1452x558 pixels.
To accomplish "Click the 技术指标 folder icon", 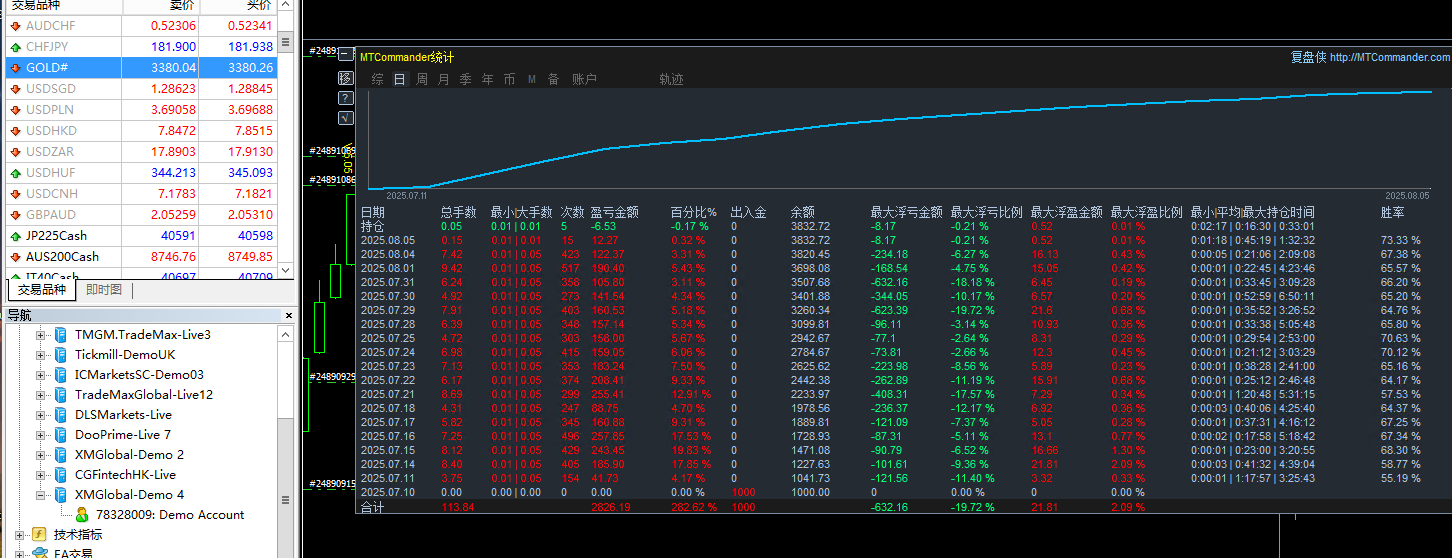I will click(39, 534).
